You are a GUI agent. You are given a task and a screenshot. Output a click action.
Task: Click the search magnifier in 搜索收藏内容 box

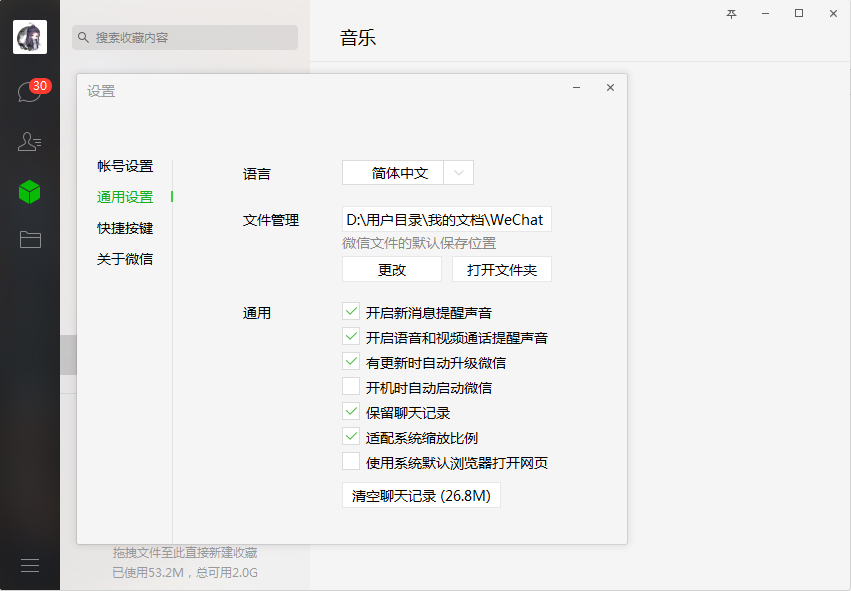81,37
